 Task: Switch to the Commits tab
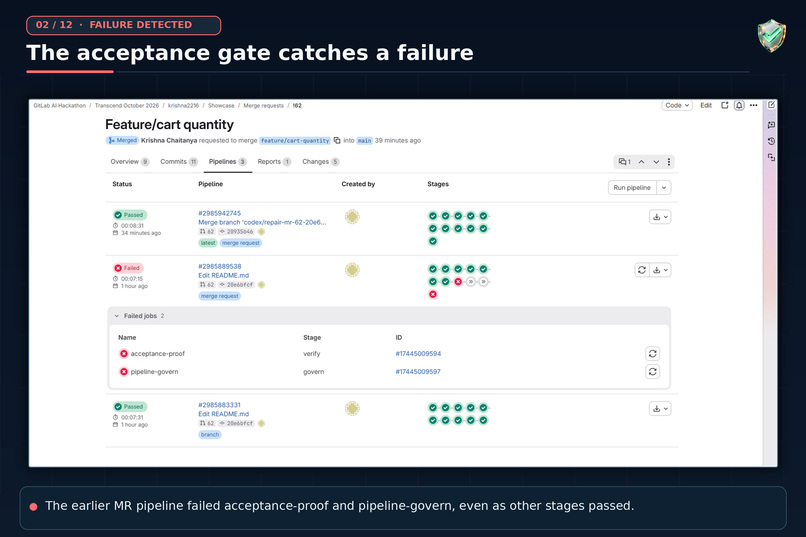179,162
